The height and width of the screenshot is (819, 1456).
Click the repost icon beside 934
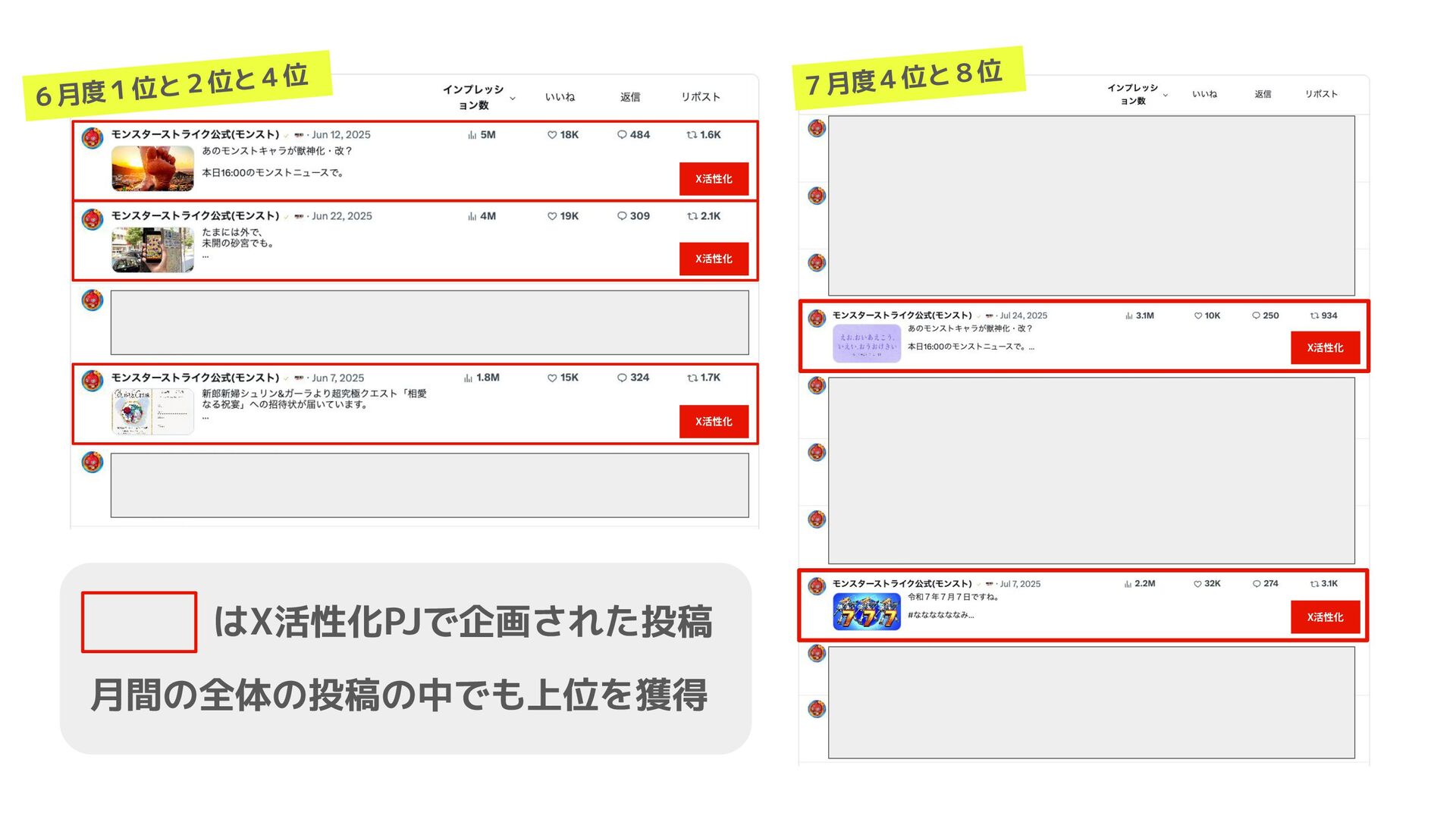pos(1315,315)
